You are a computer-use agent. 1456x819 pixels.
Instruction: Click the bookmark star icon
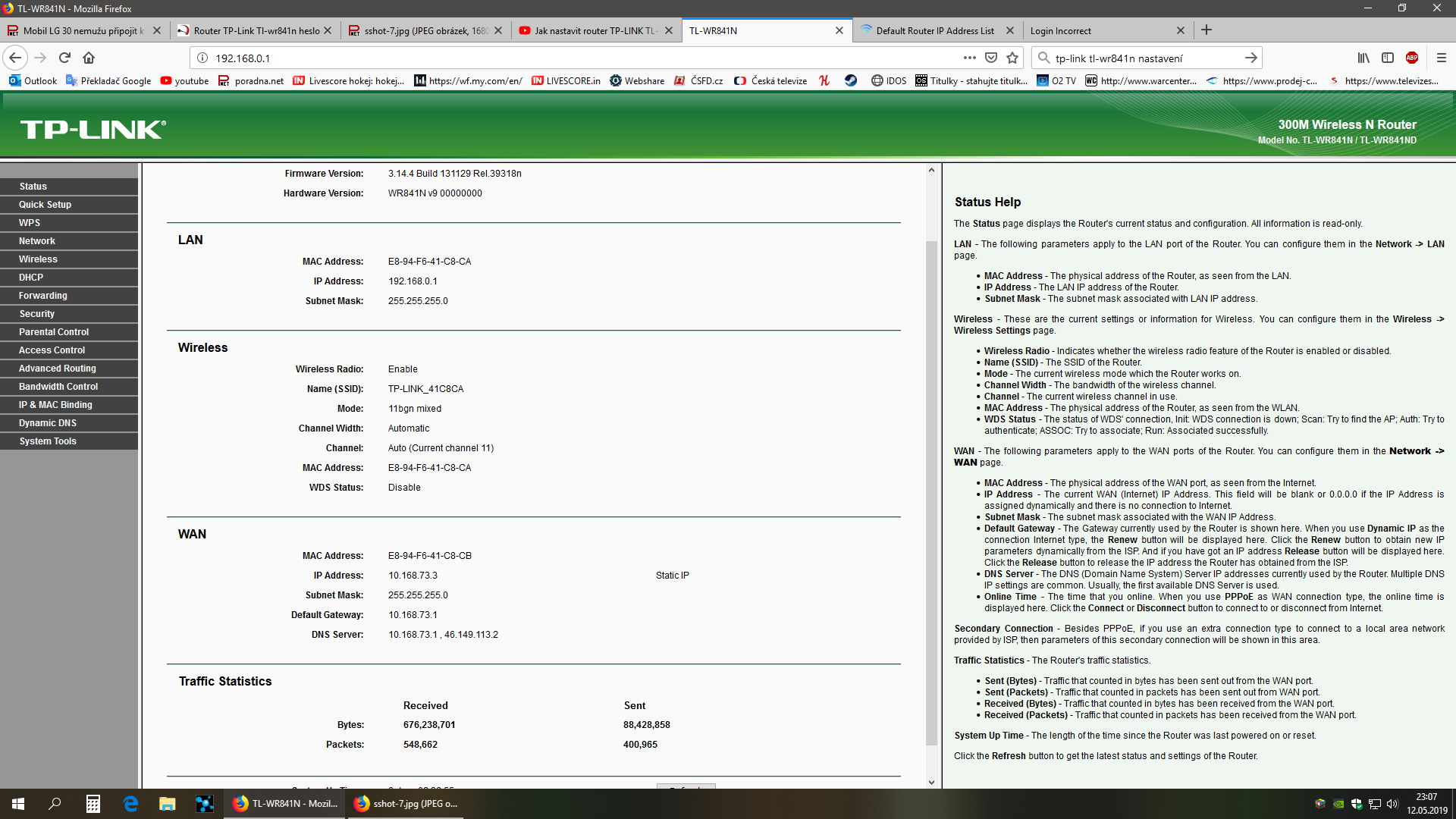(1012, 58)
